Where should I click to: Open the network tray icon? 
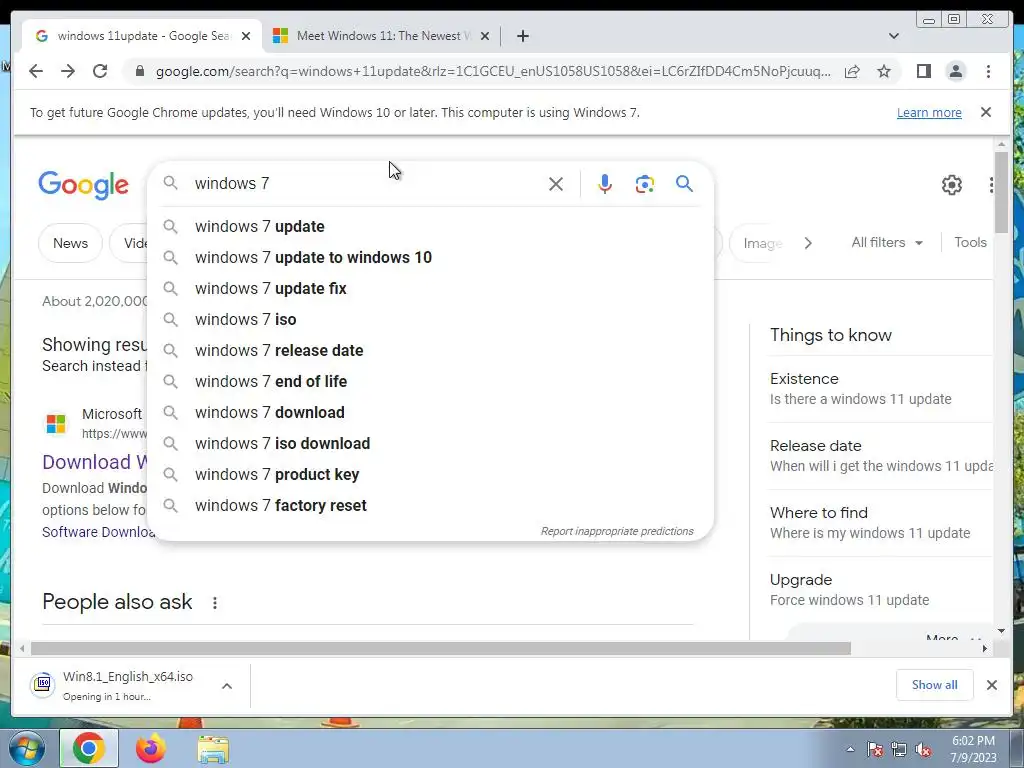pos(899,750)
